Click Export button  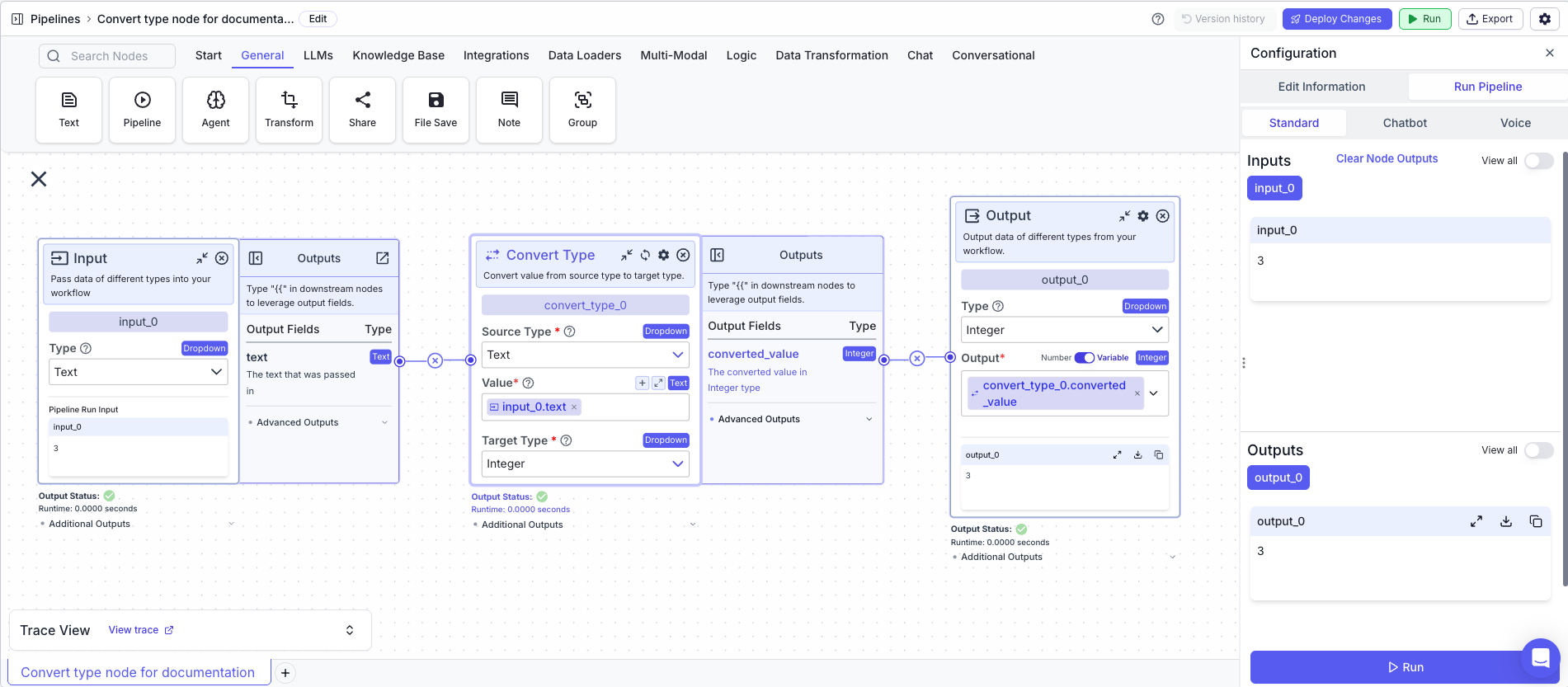pyautogui.click(x=1490, y=19)
